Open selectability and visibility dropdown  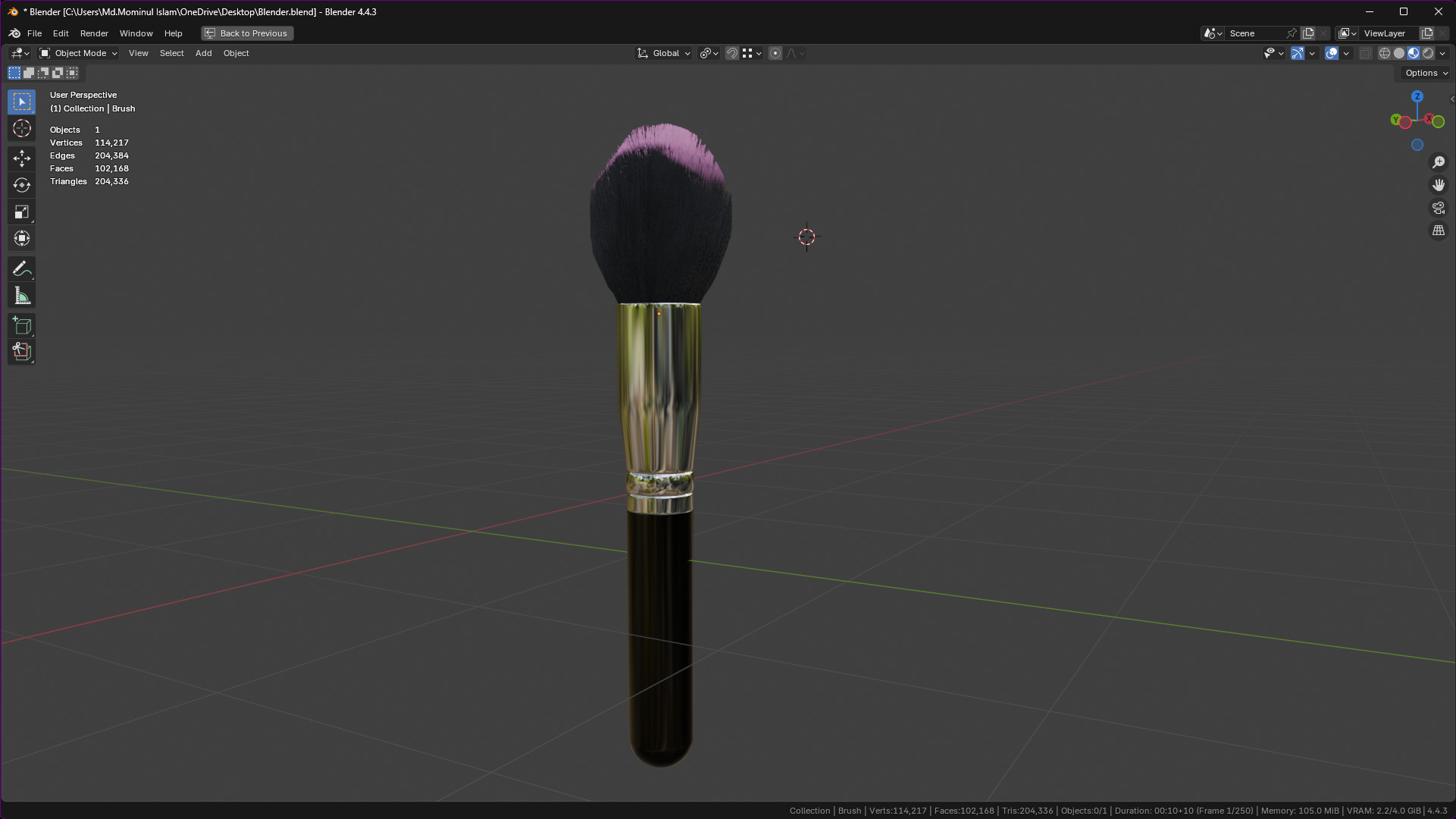point(1273,53)
